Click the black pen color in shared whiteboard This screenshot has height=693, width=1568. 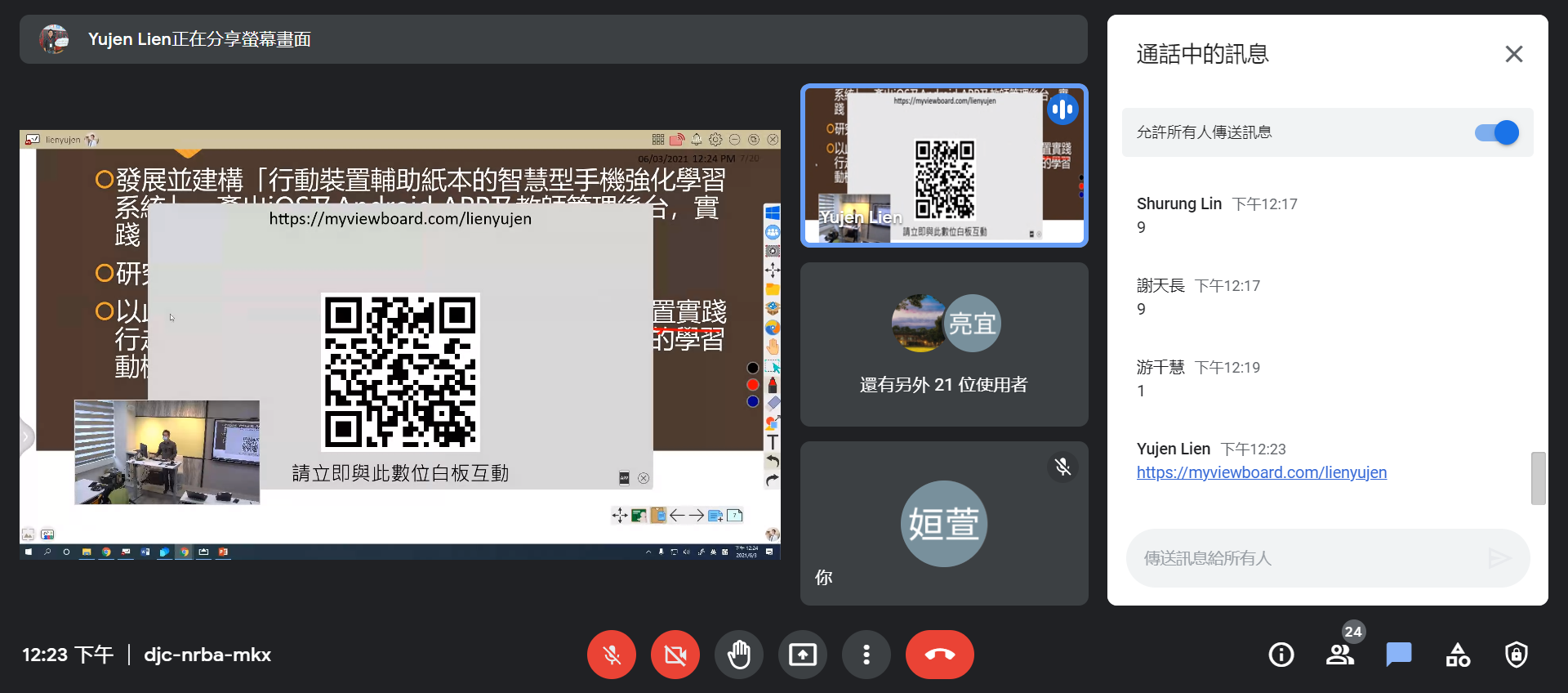coord(753,368)
